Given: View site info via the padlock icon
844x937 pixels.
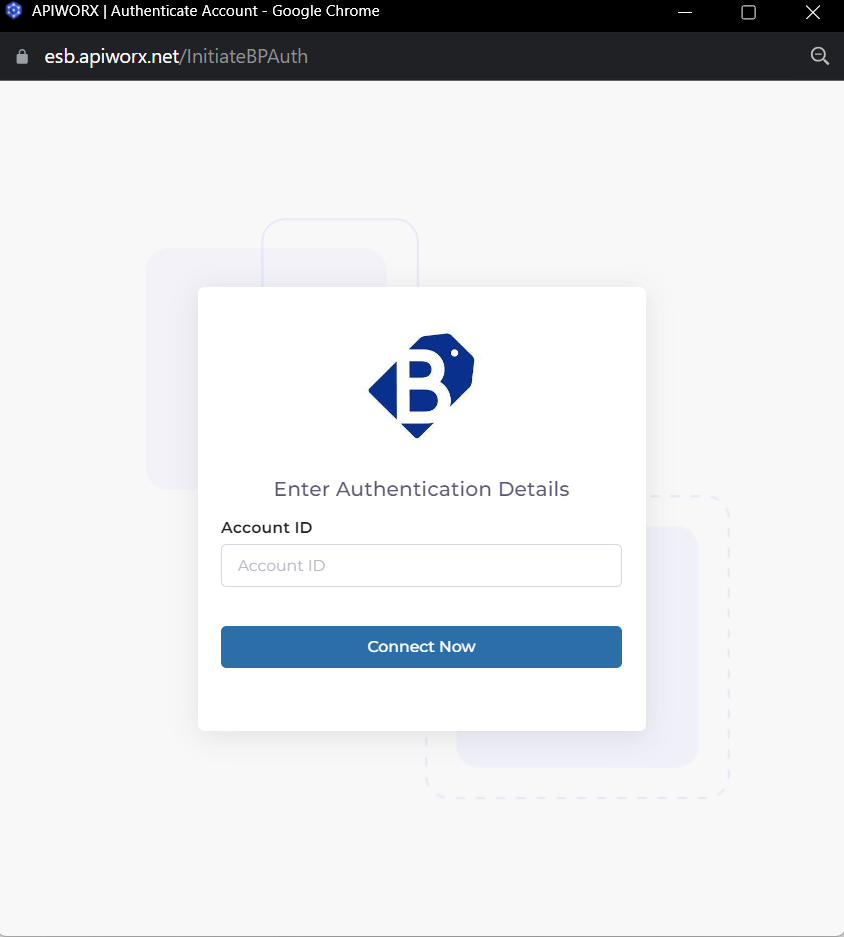Looking at the screenshot, I should point(22,57).
